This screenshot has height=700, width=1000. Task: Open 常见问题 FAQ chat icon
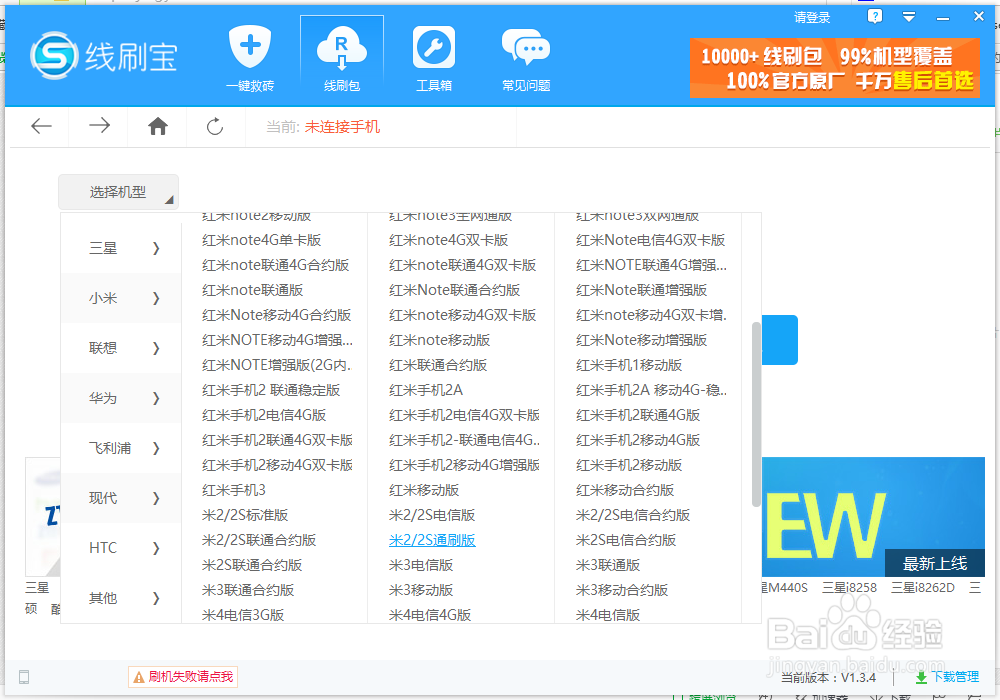pyautogui.click(x=525, y=57)
